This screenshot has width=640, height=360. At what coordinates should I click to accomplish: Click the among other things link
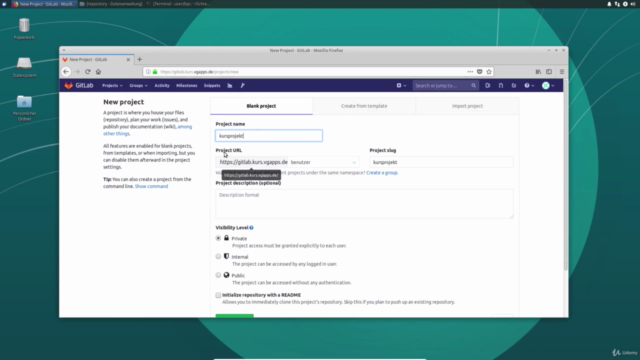click(147, 130)
